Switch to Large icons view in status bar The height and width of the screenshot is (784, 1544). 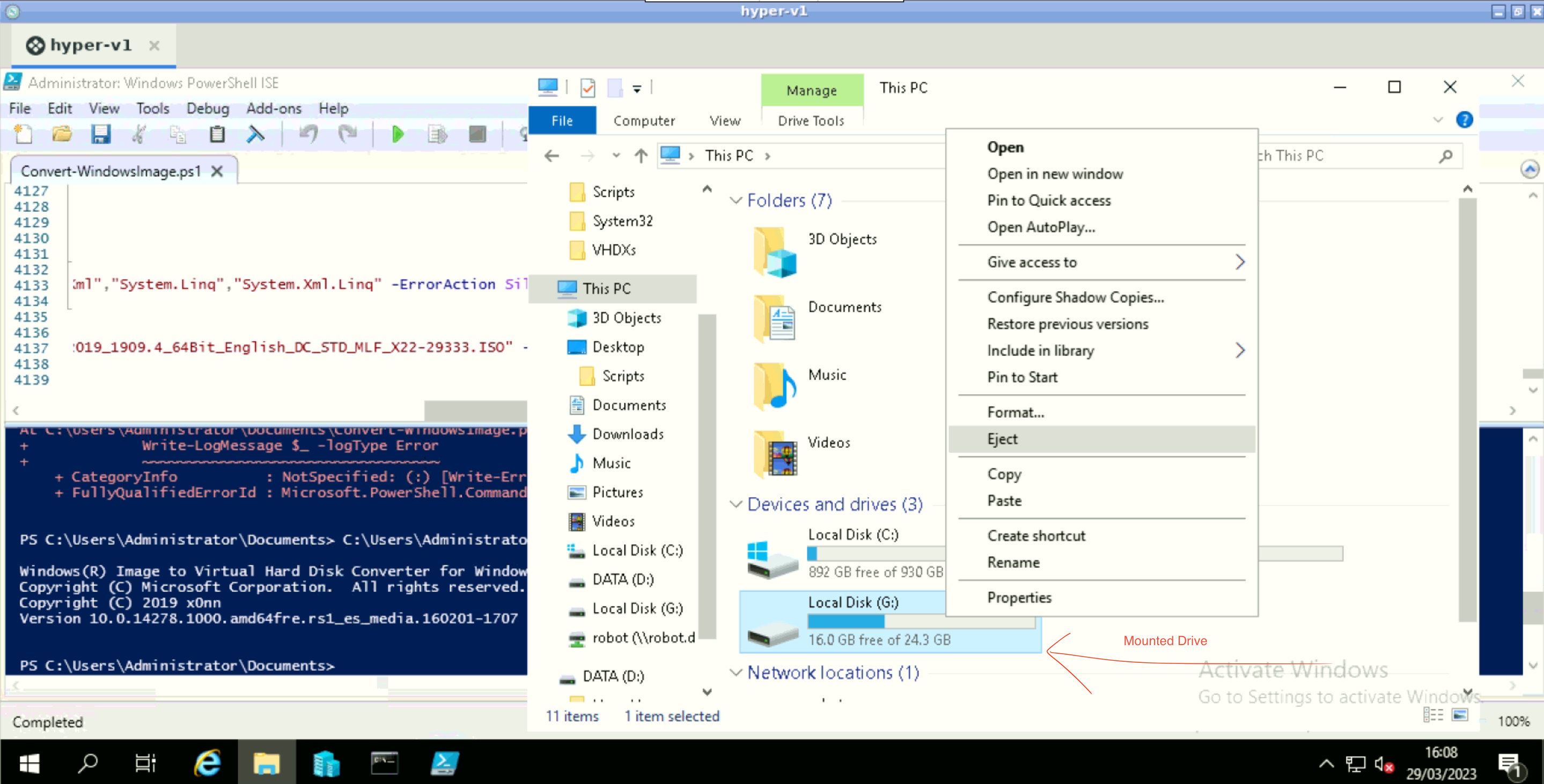[x=1460, y=714]
